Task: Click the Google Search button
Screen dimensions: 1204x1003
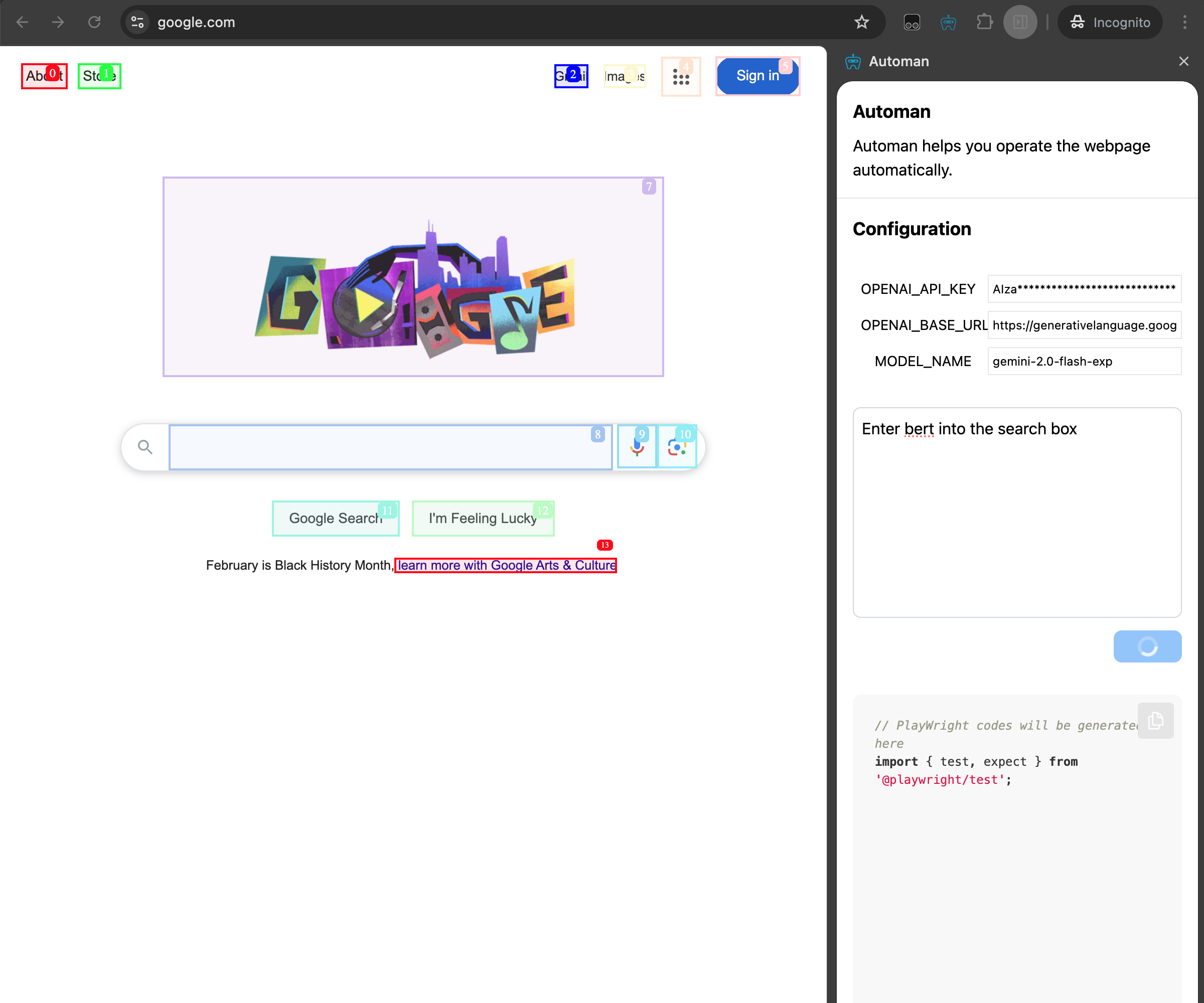Action: [336, 518]
